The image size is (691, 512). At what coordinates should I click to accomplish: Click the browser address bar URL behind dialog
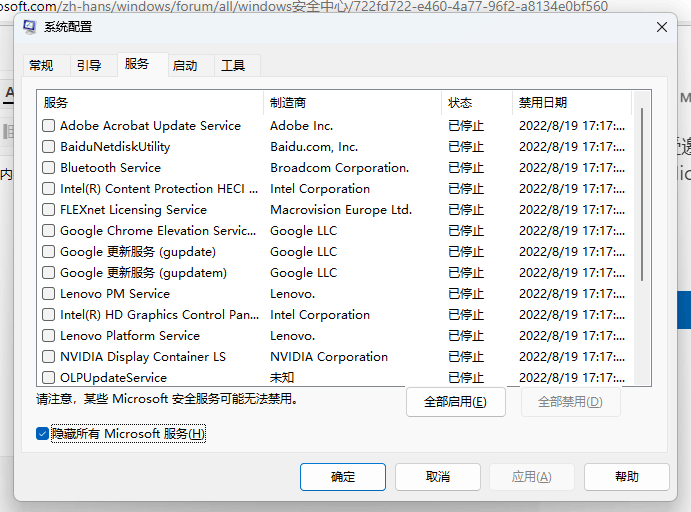pos(304,6)
